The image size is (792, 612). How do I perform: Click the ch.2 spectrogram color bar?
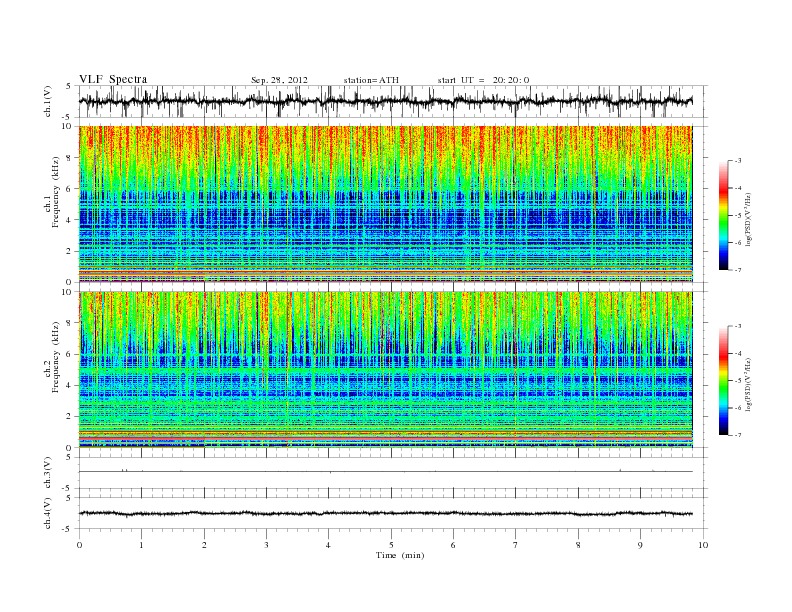point(723,380)
